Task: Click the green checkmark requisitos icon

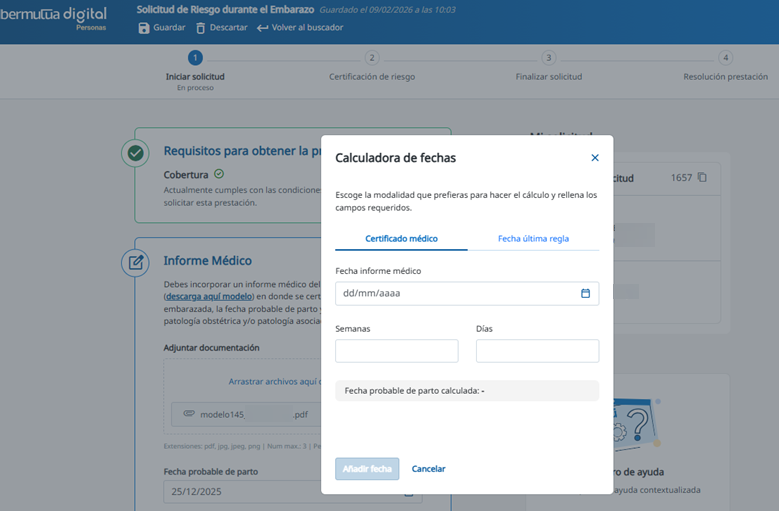Action: pyautogui.click(x=135, y=153)
